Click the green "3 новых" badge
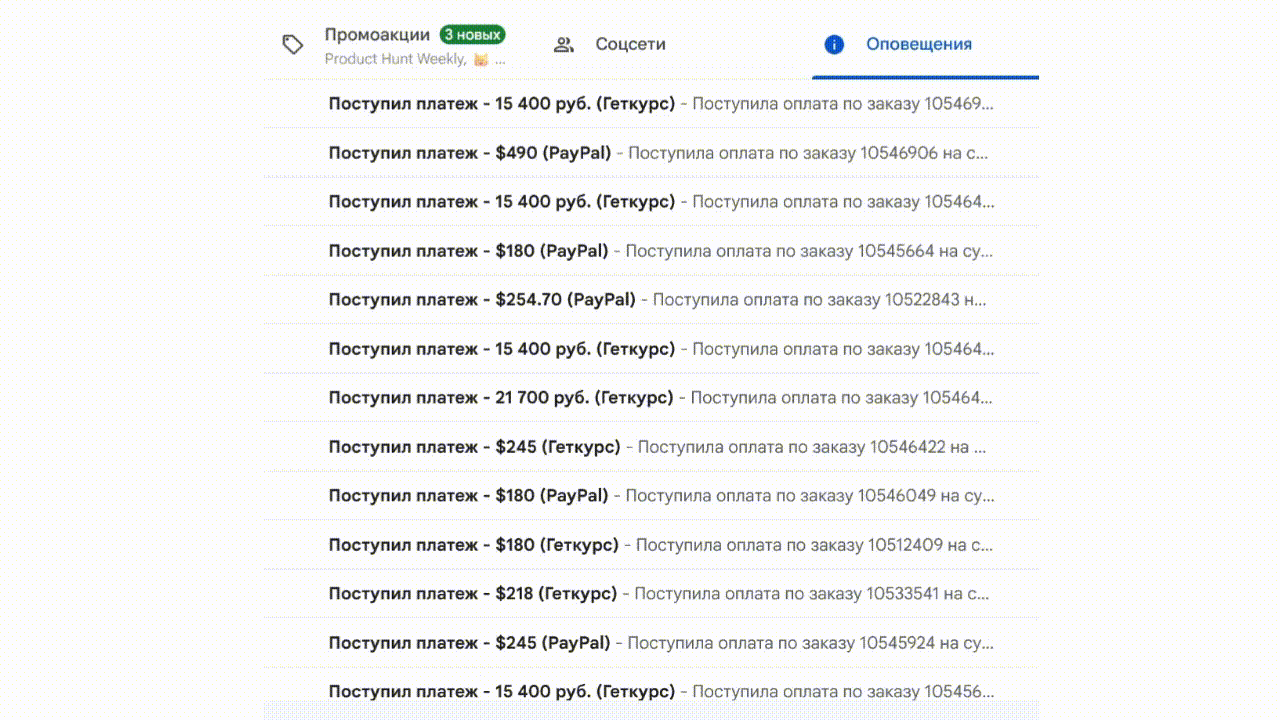Screen dimensions: 1280x720 tap(472, 35)
